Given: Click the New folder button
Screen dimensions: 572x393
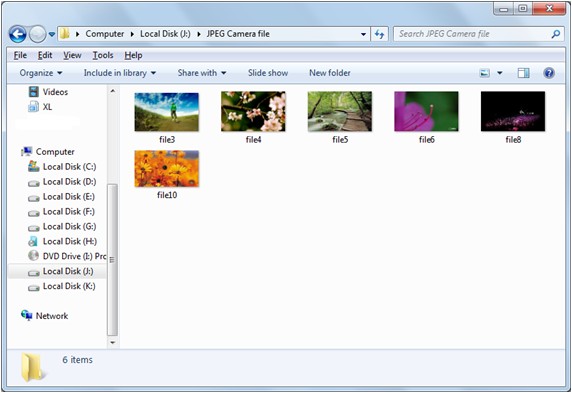Looking at the screenshot, I should pyautogui.click(x=330, y=73).
